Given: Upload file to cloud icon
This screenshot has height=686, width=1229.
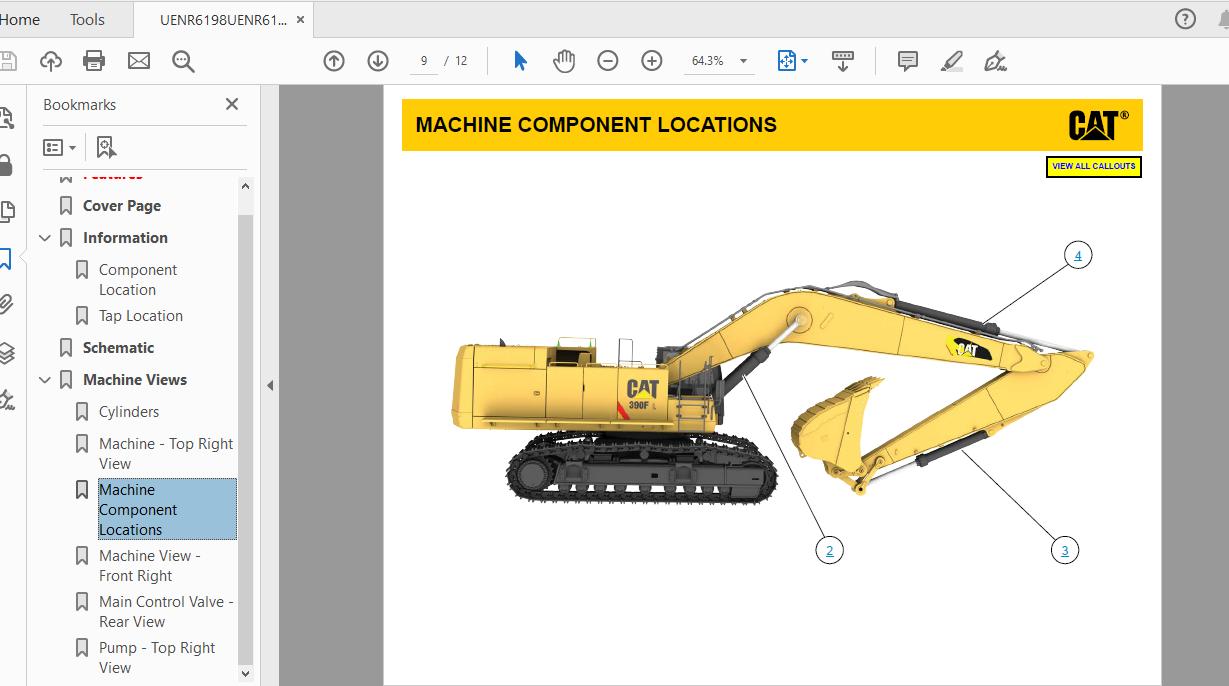Looking at the screenshot, I should pyautogui.click(x=51, y=61).
